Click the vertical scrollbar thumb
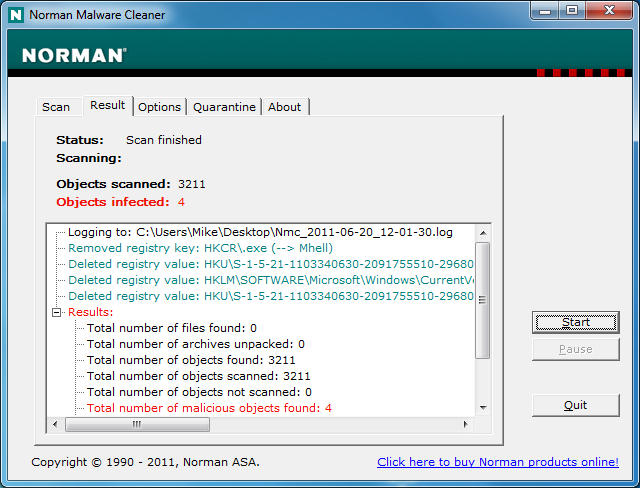The height and width of the screenshot is (488, 640). click(483, 300)
